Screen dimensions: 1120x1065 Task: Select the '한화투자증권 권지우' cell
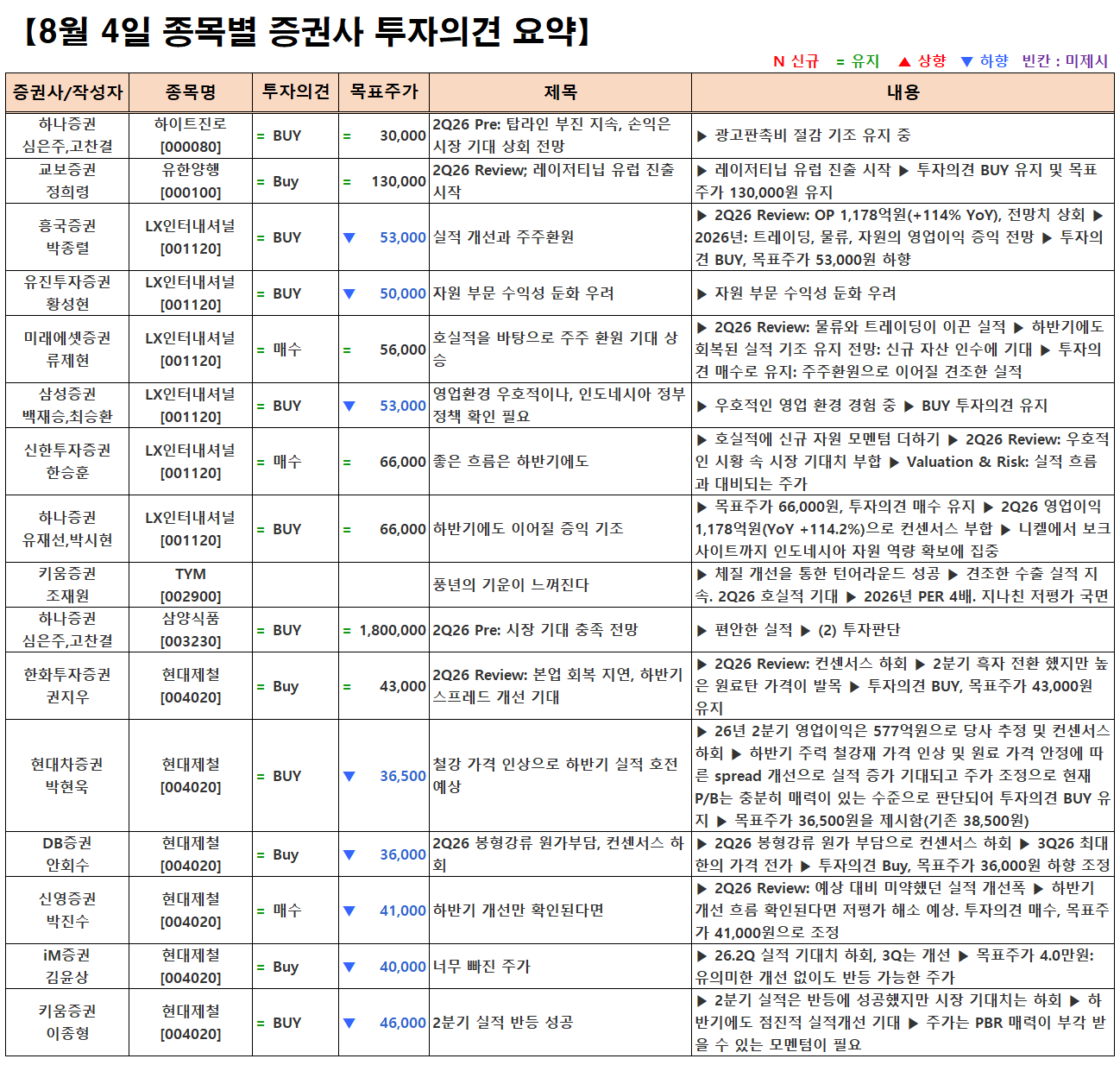(67, 685)
